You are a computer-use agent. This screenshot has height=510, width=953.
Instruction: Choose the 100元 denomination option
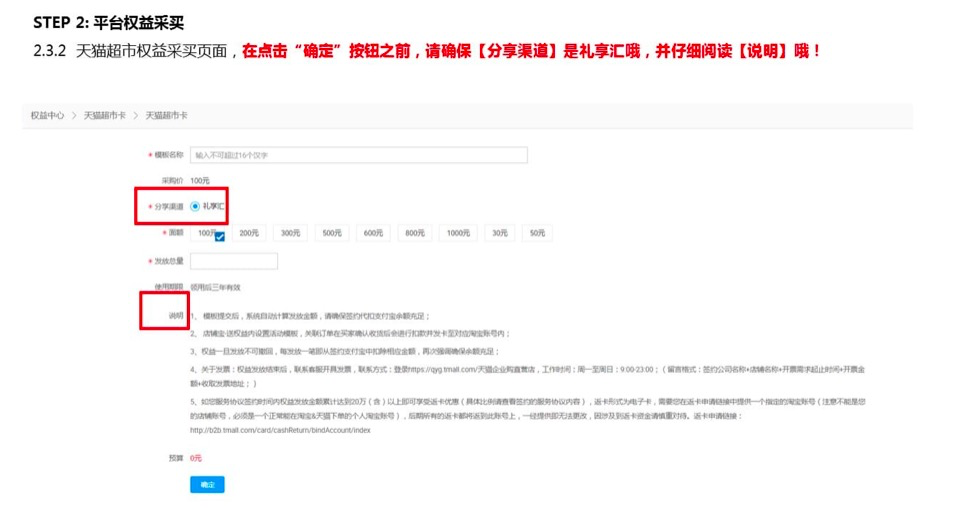(x=208, y=233)
